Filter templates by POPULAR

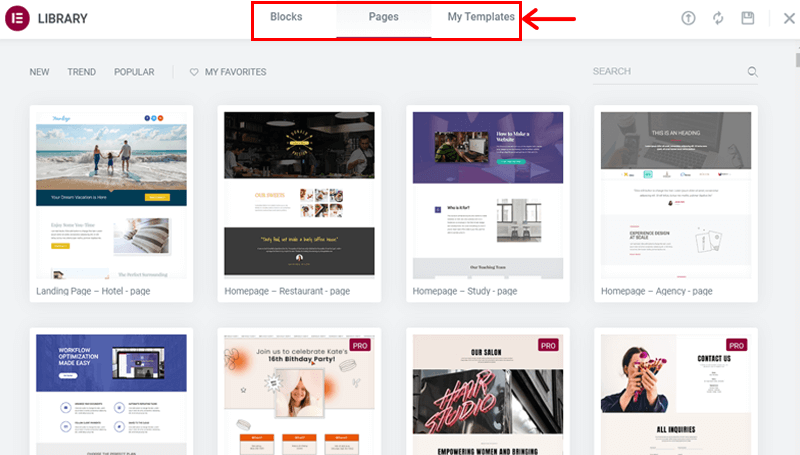[x=134, y=72]
